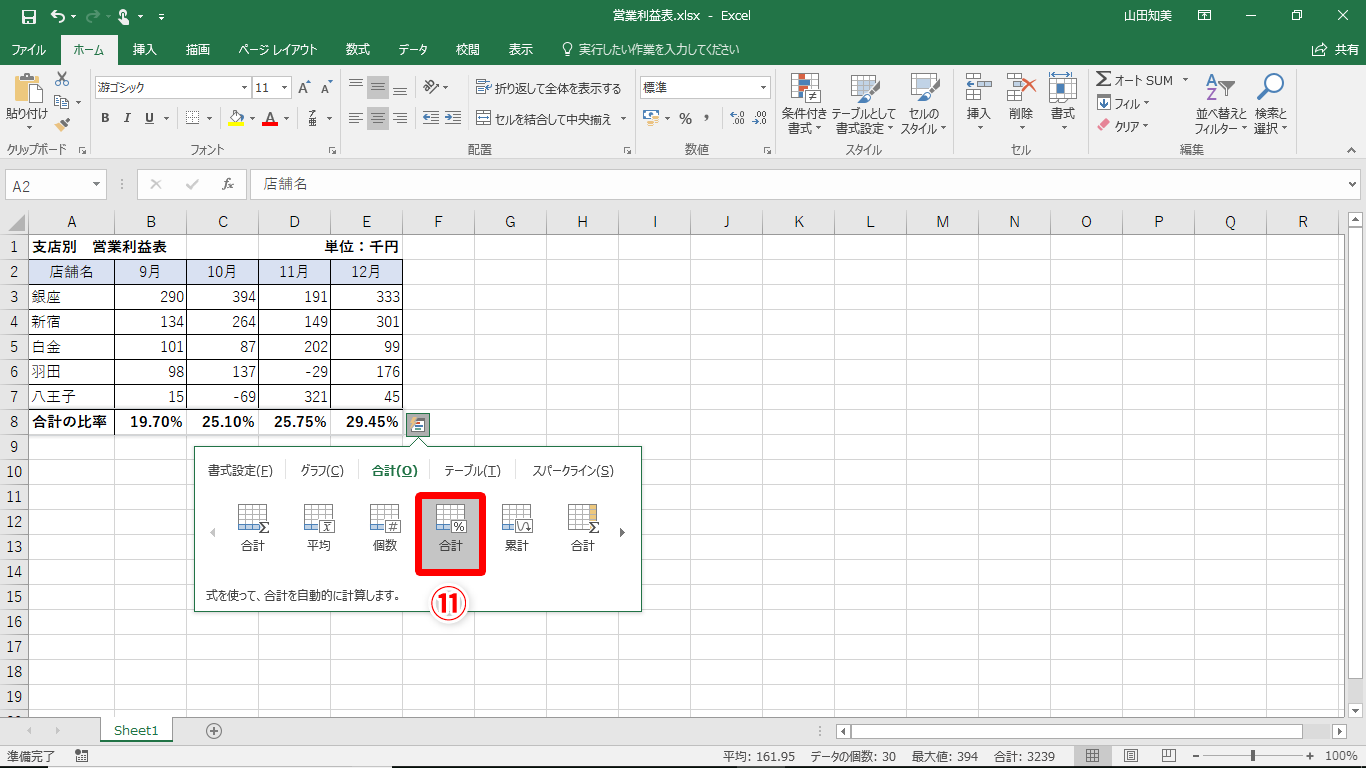Align cell text to the right
The height and width of the screenshot is (768, 1366).
(400, 118)
